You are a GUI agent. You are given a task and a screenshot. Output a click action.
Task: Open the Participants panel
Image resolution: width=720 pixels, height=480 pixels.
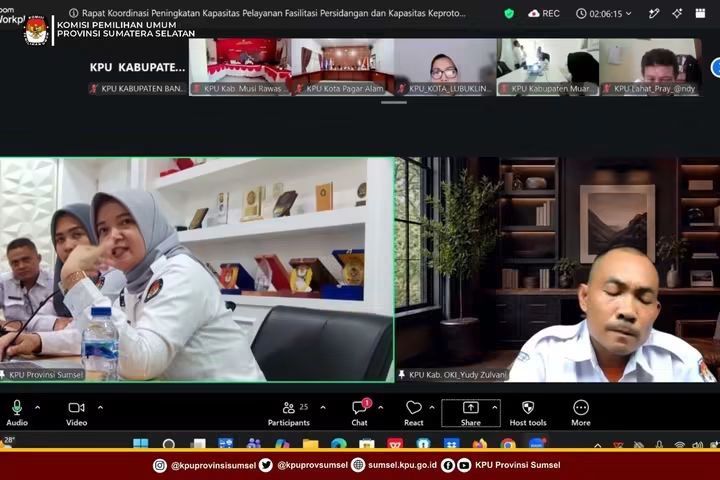(x=289, y=413)
